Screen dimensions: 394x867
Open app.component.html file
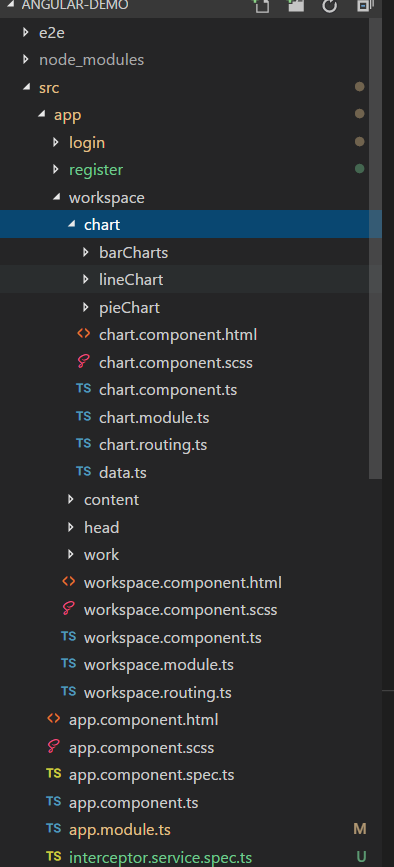point(144,719)
